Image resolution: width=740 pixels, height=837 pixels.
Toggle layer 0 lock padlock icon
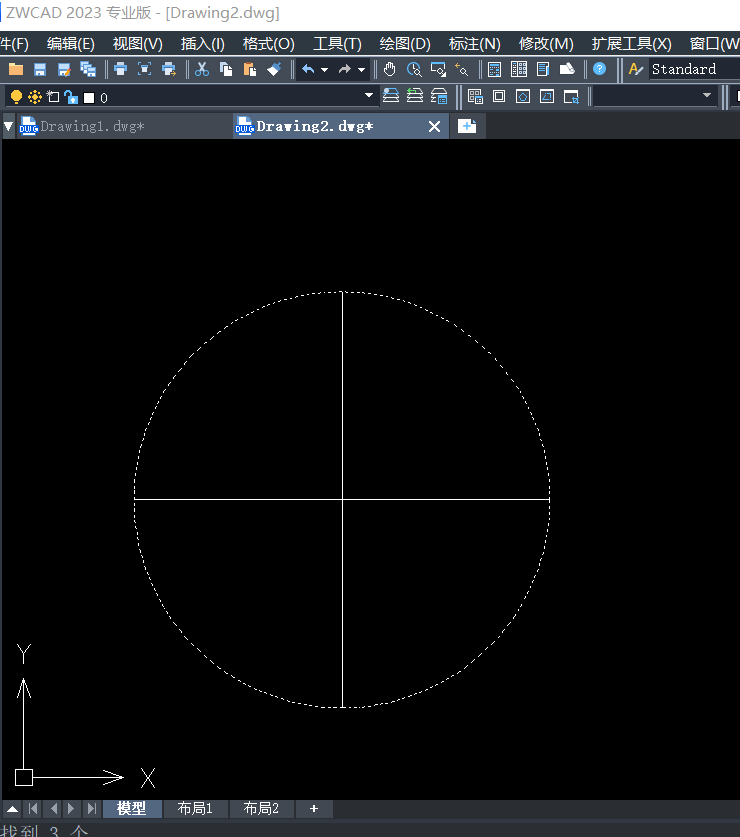pos(71,97)
